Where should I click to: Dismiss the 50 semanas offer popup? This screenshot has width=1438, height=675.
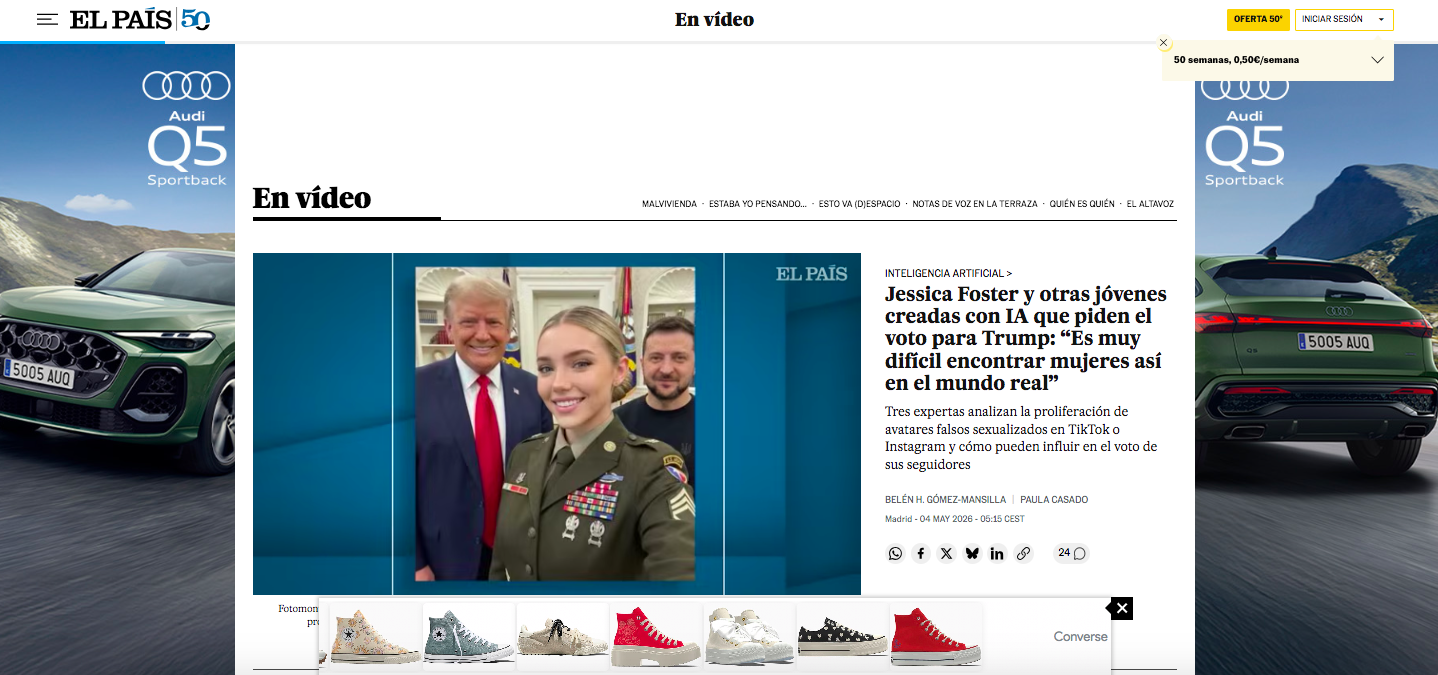(1163, 43)
